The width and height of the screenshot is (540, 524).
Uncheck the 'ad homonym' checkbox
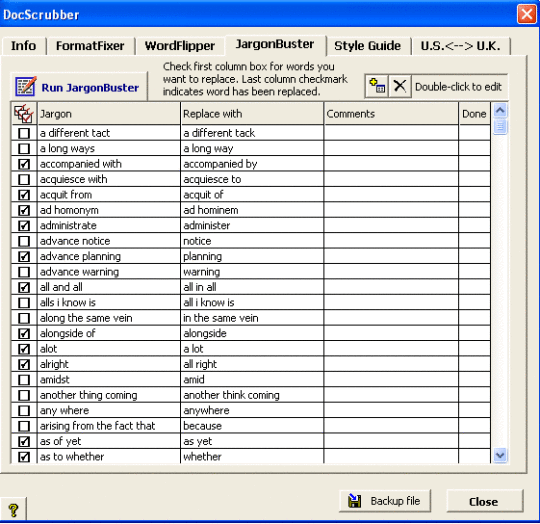pyautogui.click(x=24, y=210)
